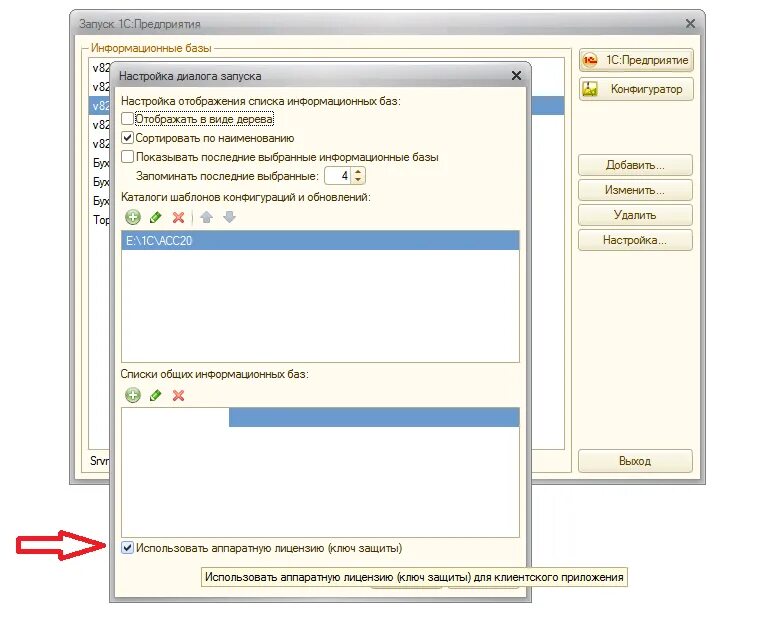Click the 'Изменить...' button
782x635 pixels.
635,190
